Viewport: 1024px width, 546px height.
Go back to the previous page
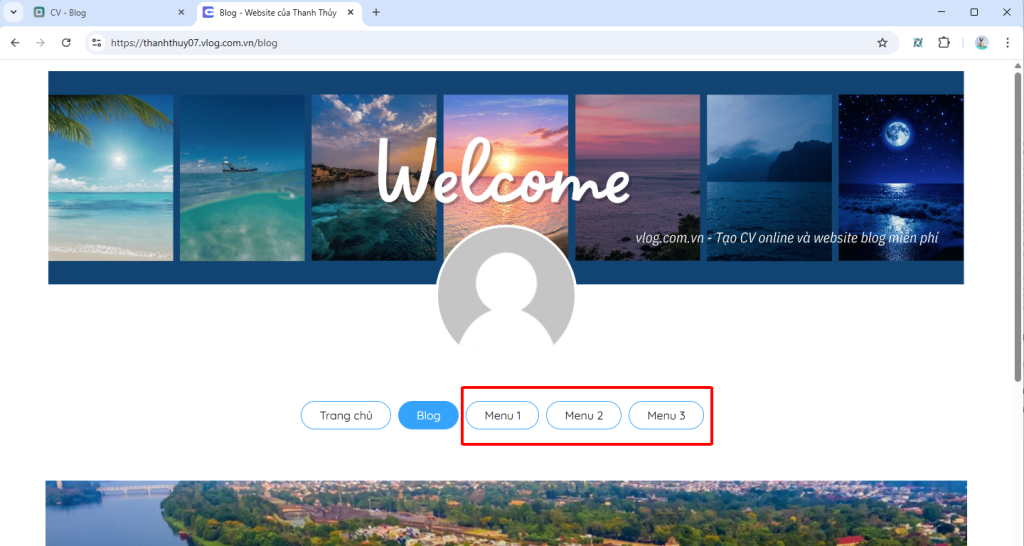click(15, 42)
